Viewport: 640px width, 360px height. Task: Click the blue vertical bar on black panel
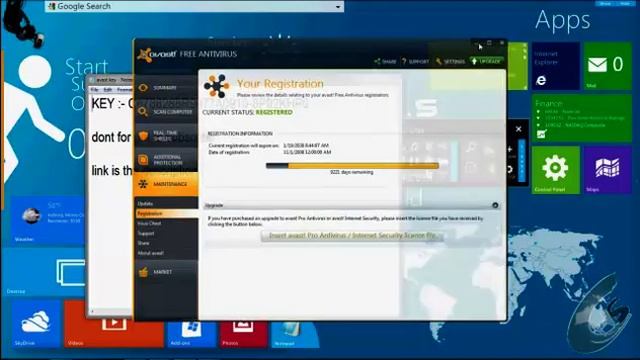pyautogui.click(x=522, y=160)
